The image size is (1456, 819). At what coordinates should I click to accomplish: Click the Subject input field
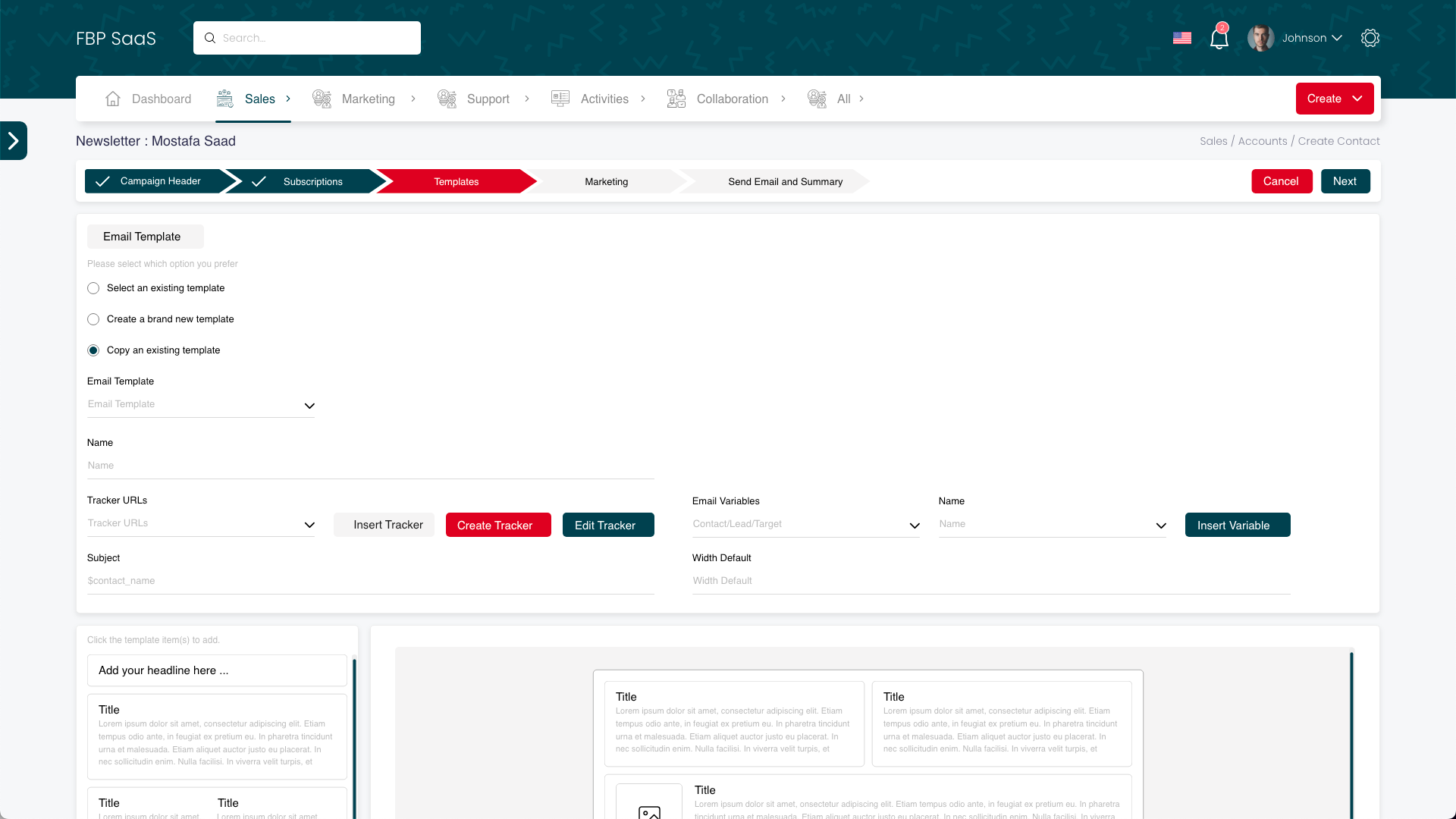click(370, 581)
